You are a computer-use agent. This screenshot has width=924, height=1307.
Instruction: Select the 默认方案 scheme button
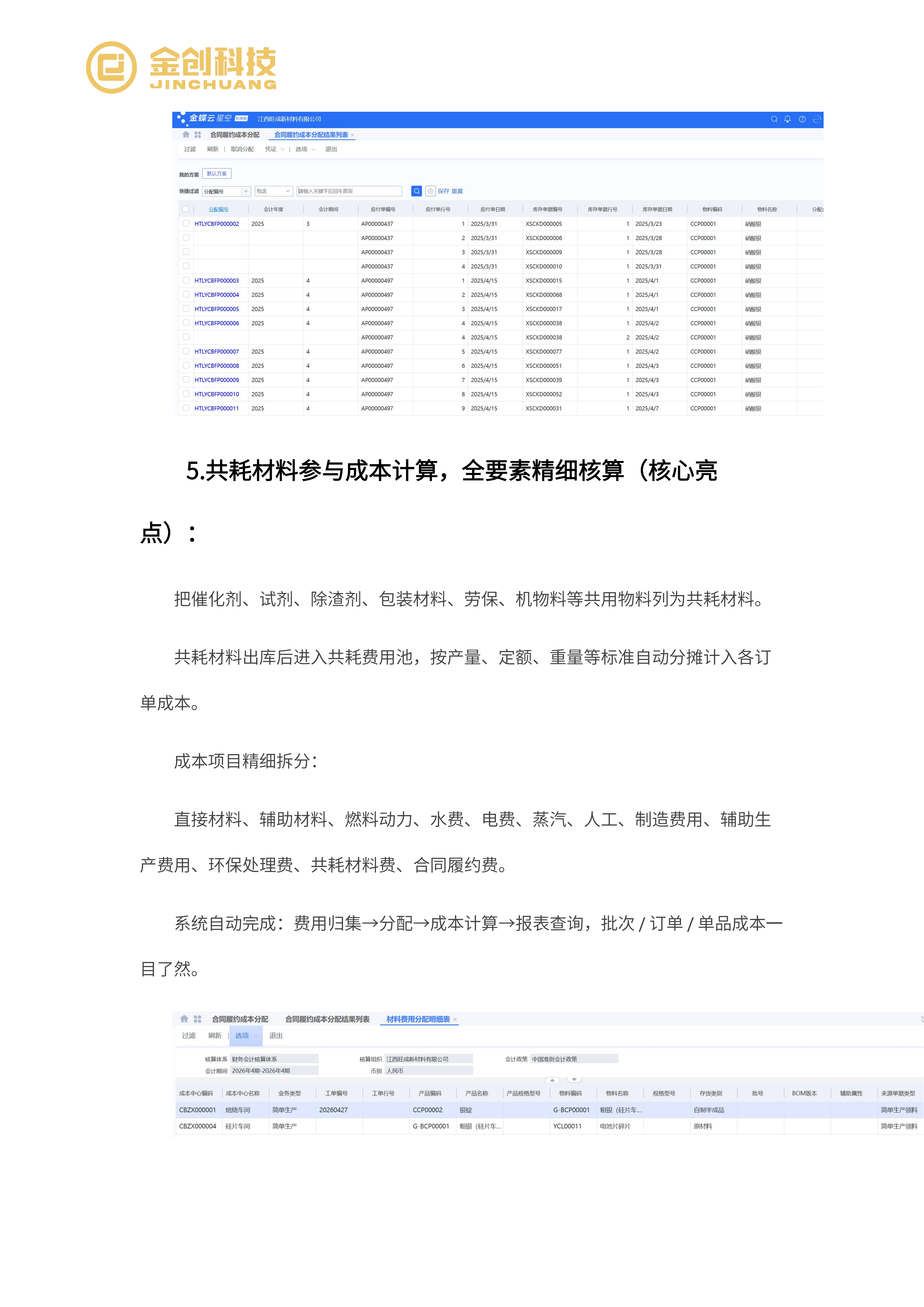216,174
